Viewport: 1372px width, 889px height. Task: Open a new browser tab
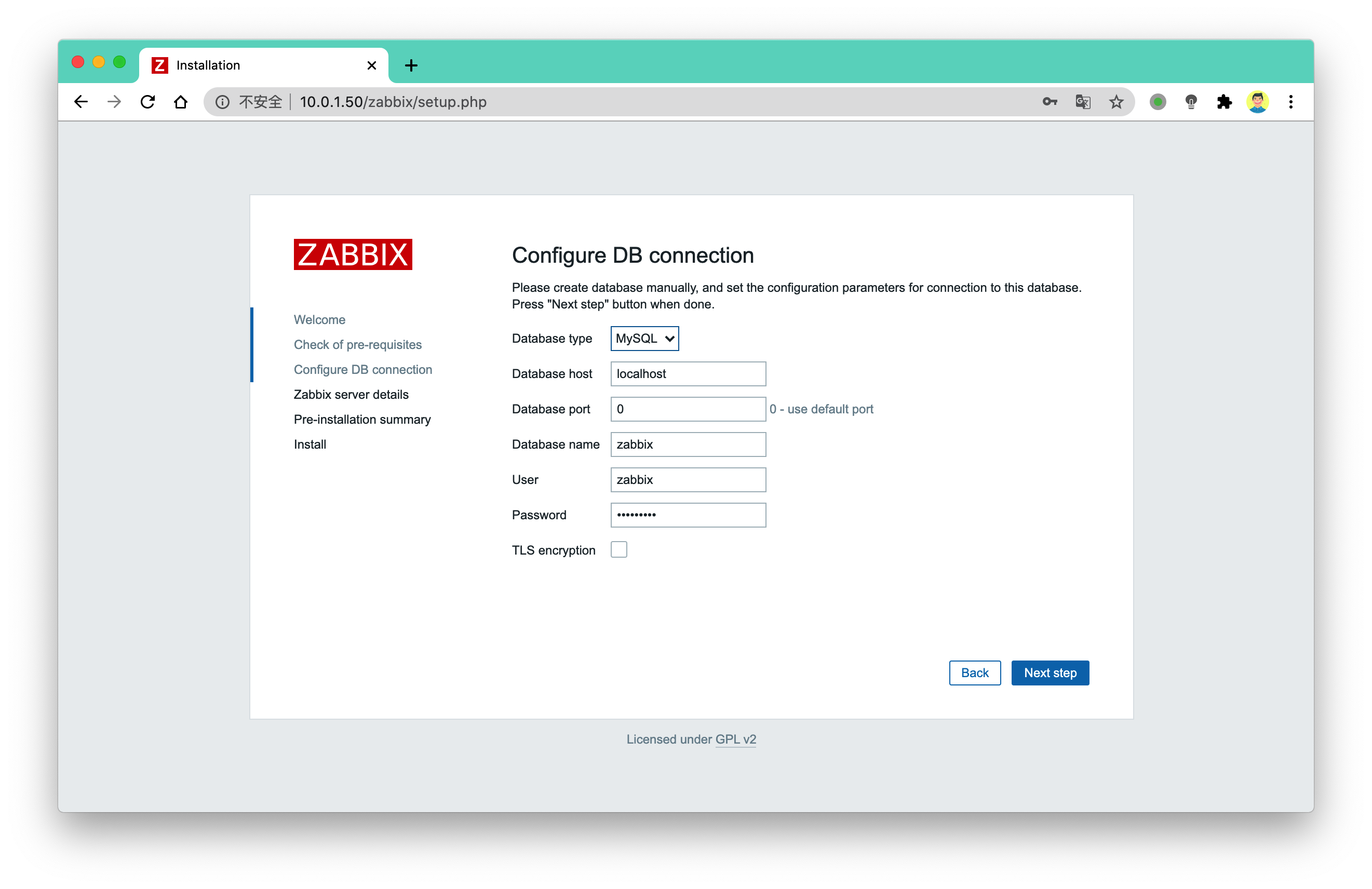(x=411, y=65)
